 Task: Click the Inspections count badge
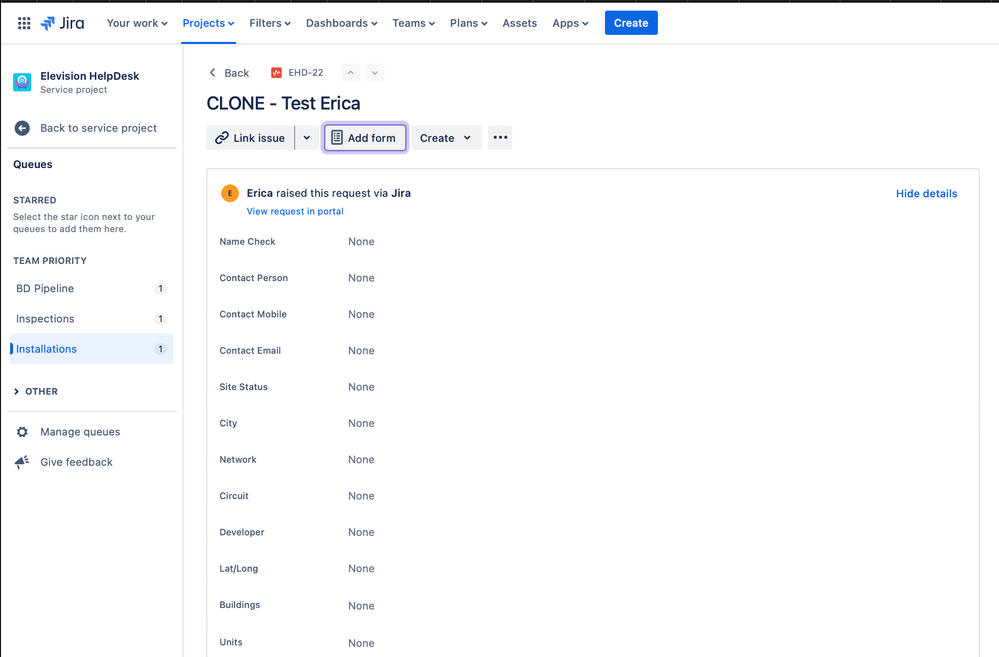(x=161, y=319)
